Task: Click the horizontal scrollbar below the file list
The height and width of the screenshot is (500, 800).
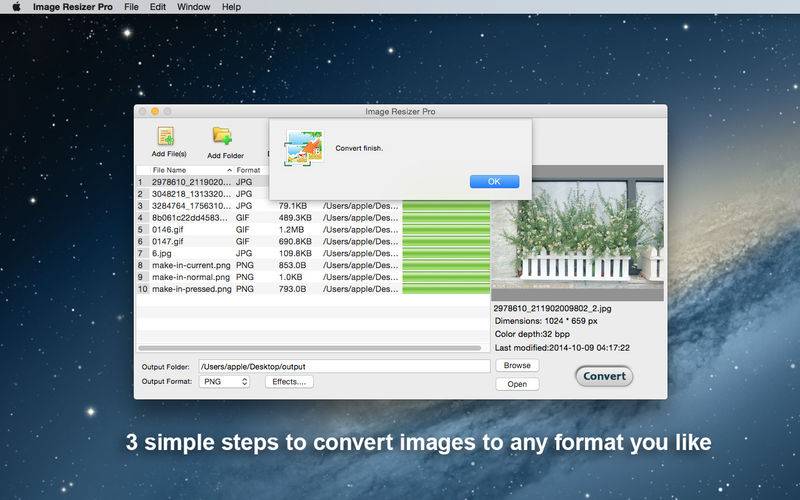Action: click(x=310, y=348)
